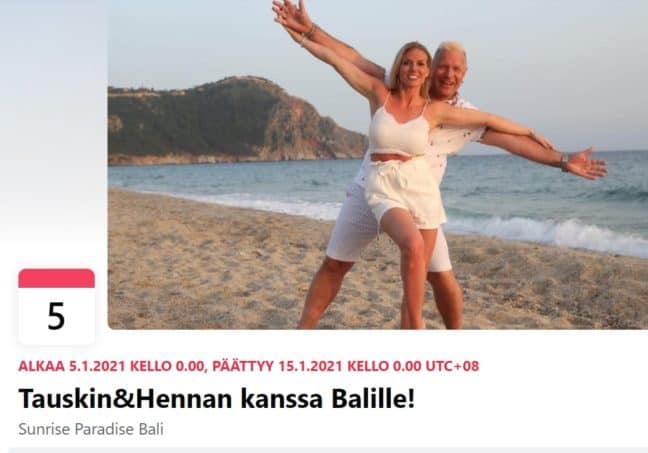Image resolution: width=648 pixels, height=453 pixels.
Task: Click the woman's white shorts in photo
Action: (x=403, y=191)
